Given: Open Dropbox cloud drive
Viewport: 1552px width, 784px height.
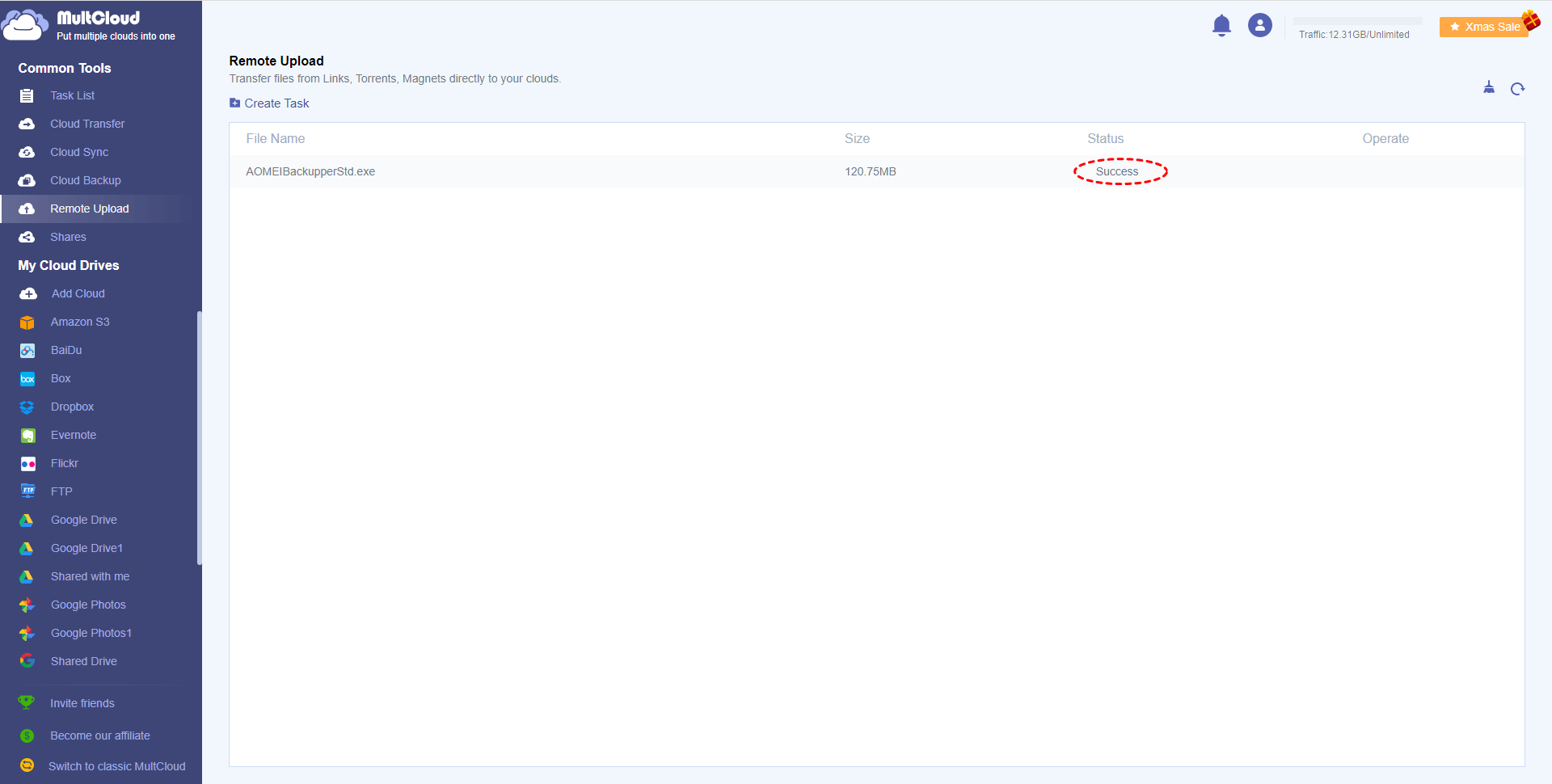Looking at the screenshot, I should (x=72, y=407).
